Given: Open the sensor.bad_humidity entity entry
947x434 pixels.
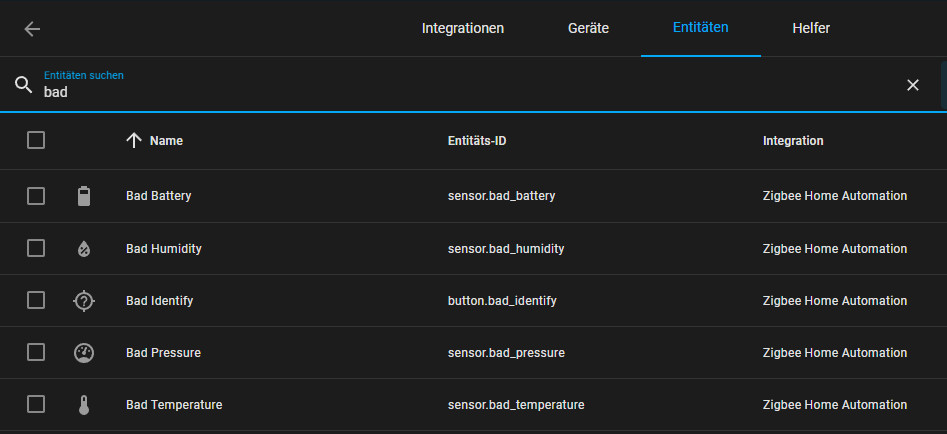Looking at the screenshot, I should (x=506, y=249).
